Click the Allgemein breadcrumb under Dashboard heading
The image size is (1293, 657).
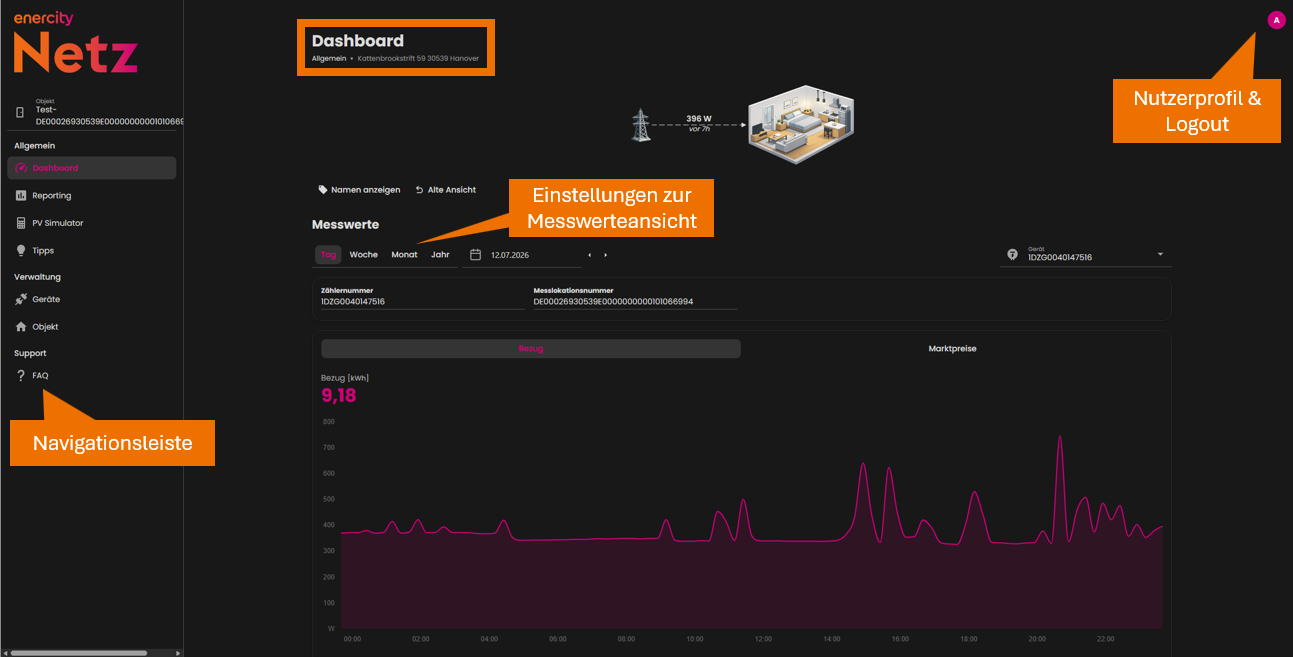coord(329,59)
